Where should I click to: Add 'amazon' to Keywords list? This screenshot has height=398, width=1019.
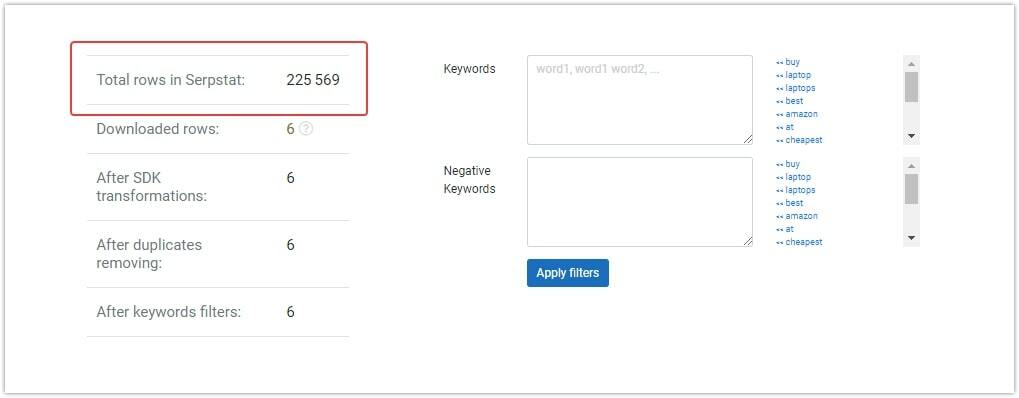point(797,114)
